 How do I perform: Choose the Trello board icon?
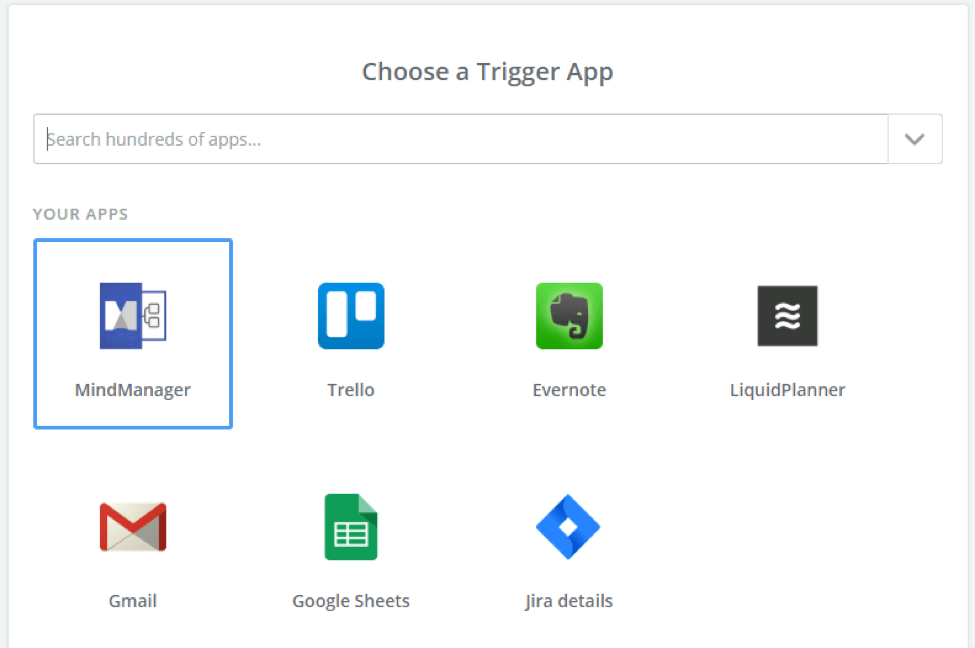351,316
